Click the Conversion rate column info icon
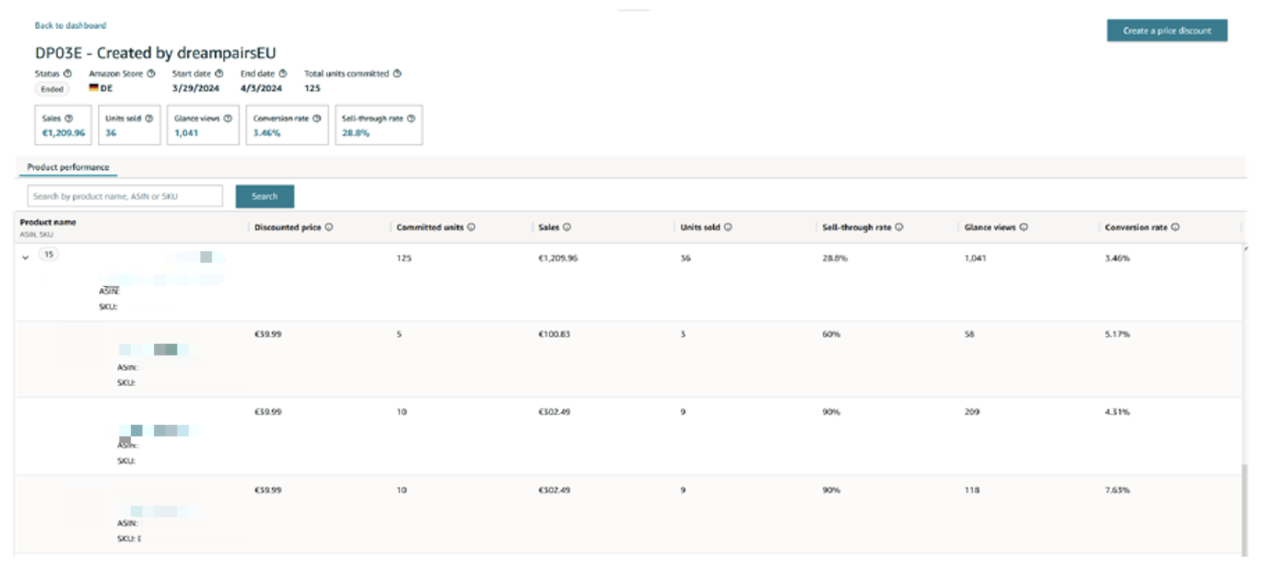 pos(1176,228)
